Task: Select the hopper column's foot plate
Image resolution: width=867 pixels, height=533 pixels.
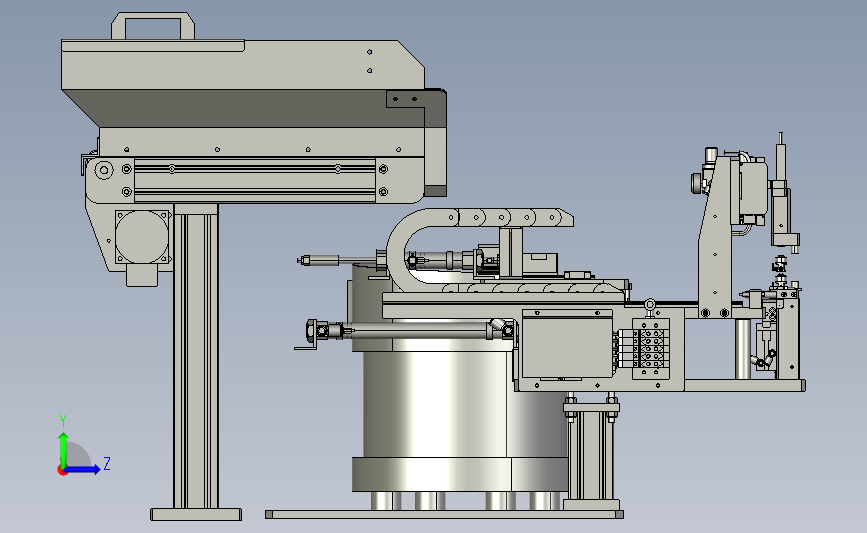Action: (x=196, y=514)
